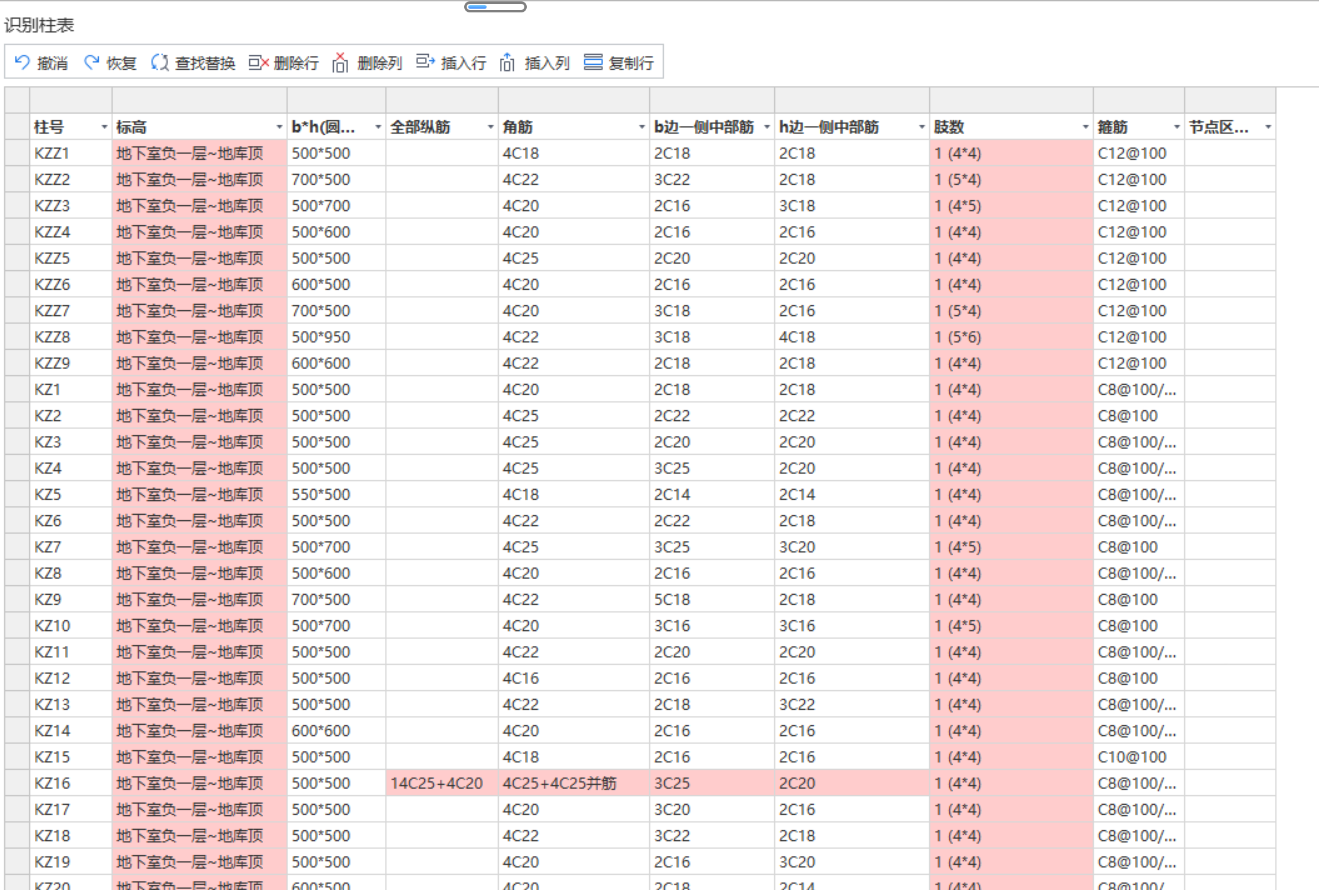
Task: Select the KZ16 column name cell
Action: coord(71,783)
